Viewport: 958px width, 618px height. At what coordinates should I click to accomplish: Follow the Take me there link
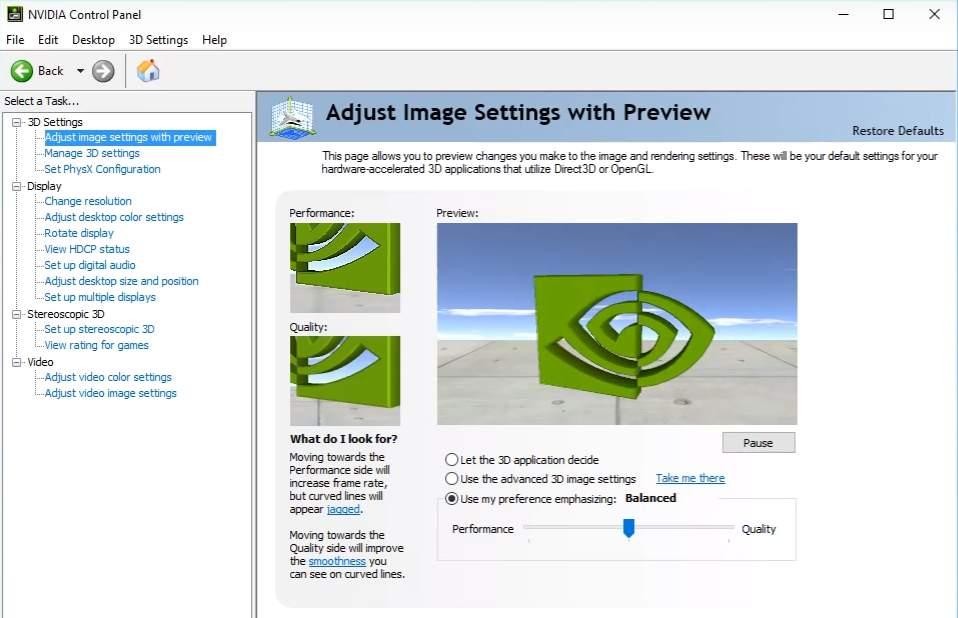click(690, 478)
